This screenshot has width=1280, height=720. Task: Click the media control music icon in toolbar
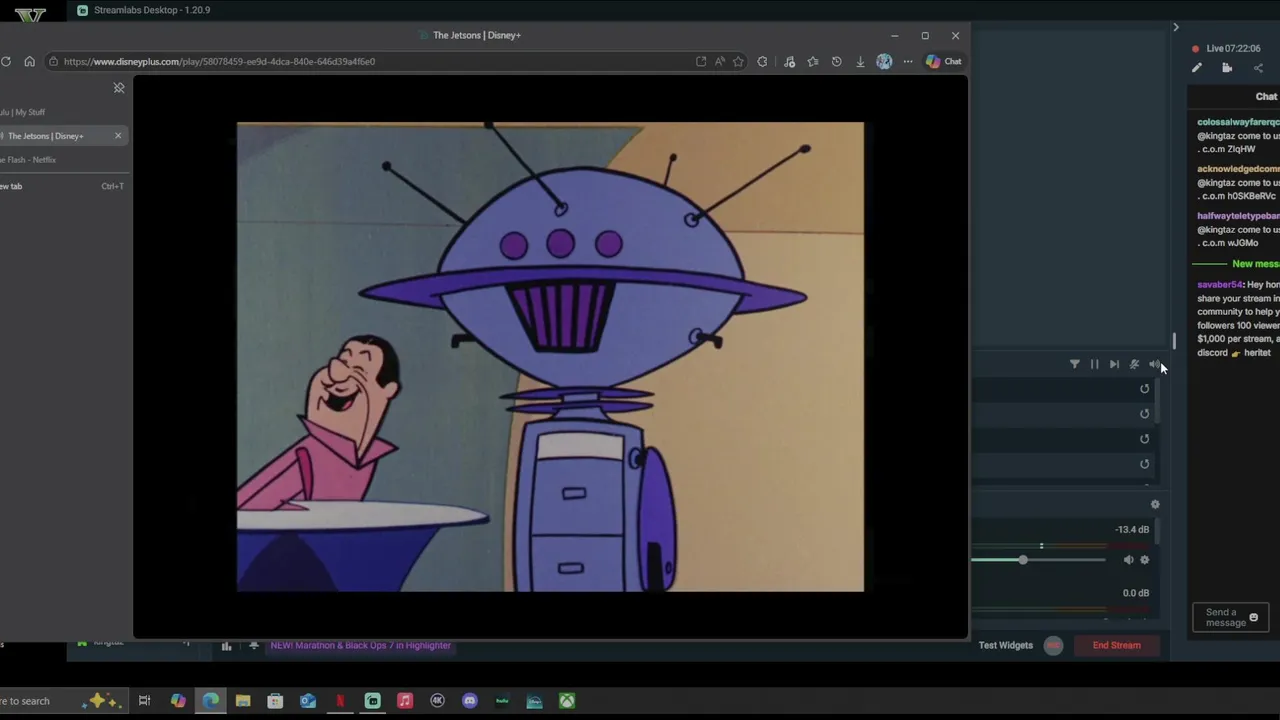click(789, 62)
